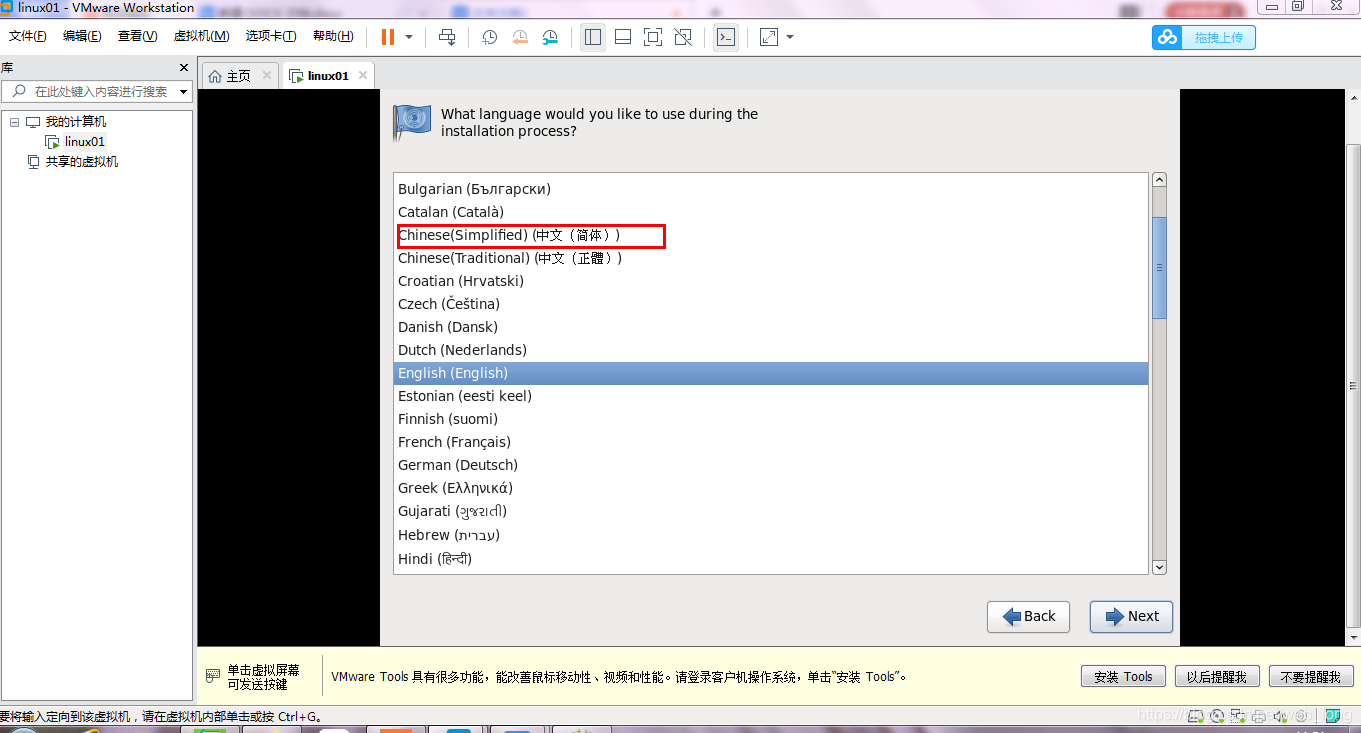Screen dimensions: 1361x733
Task: Select 共享的虚拟机 in the library tree
Action: pos(81,162)
